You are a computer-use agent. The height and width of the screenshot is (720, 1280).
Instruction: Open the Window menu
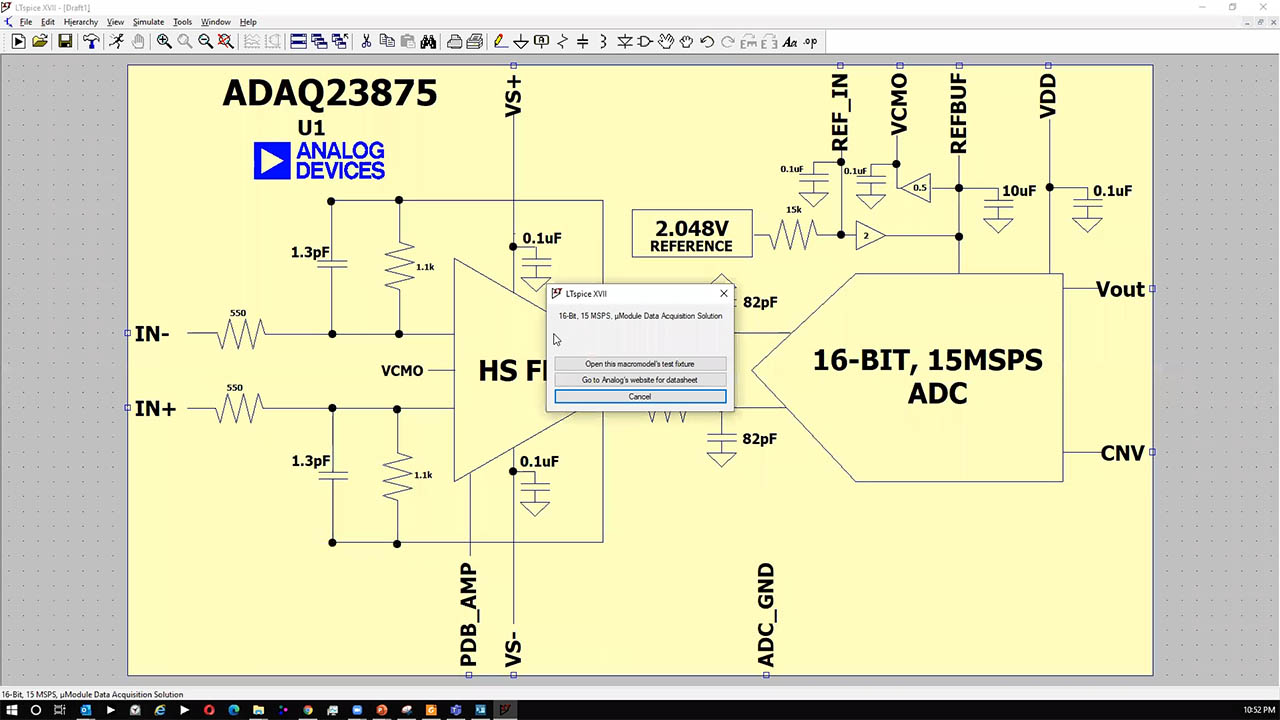coord(216,21)
